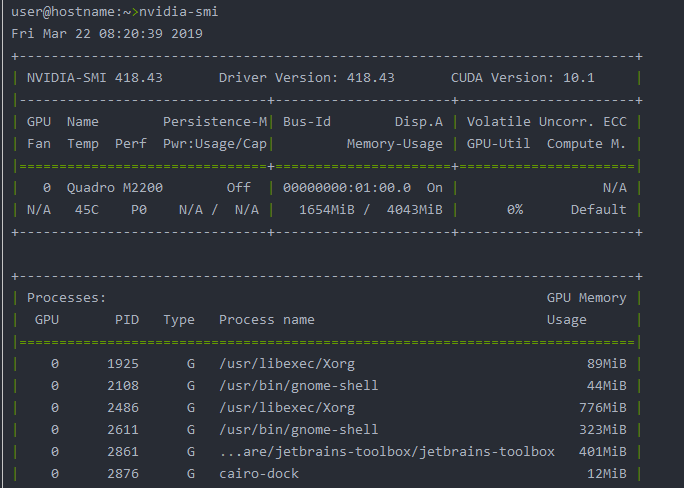Click the Disp.A header
Image resolution: width=684 pixels, height=488 pixels.
pos(419,122)
